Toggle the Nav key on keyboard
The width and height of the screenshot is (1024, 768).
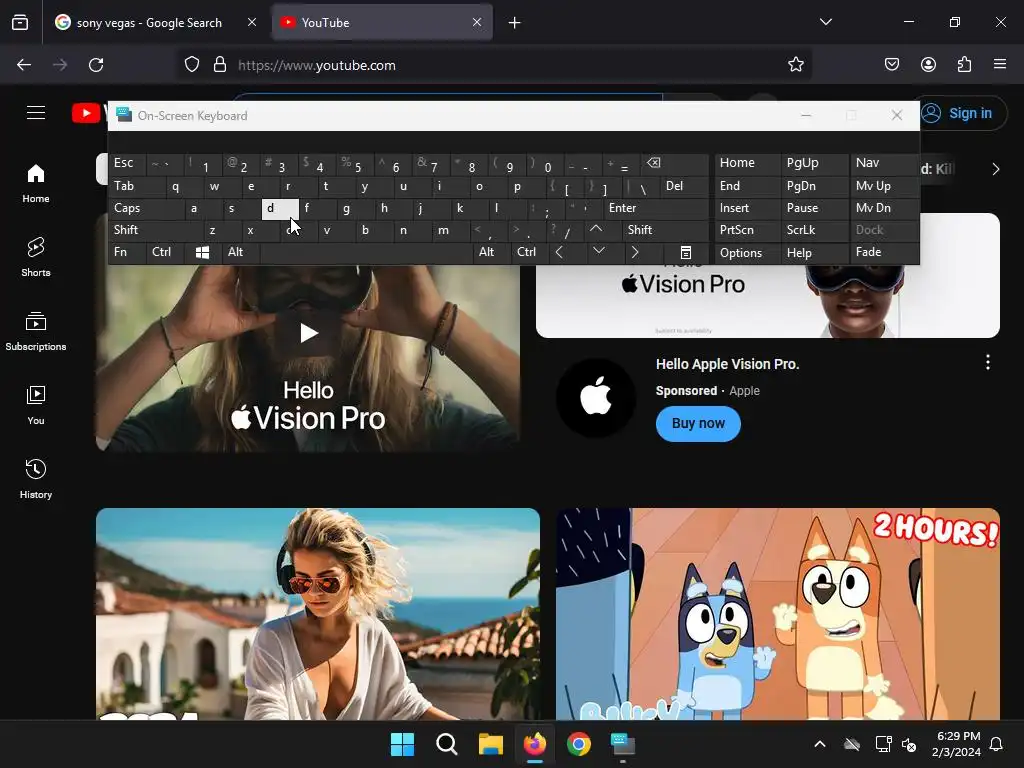point(884,163)
